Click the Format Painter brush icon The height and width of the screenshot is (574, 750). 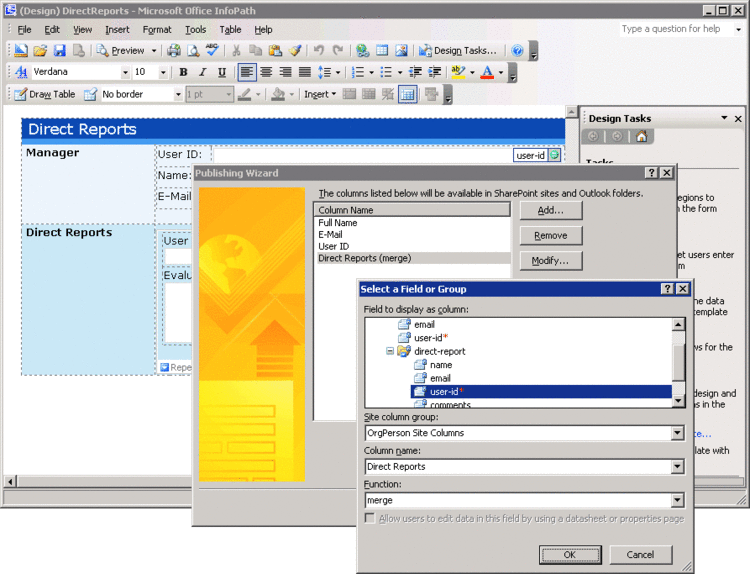pos(295,50)
